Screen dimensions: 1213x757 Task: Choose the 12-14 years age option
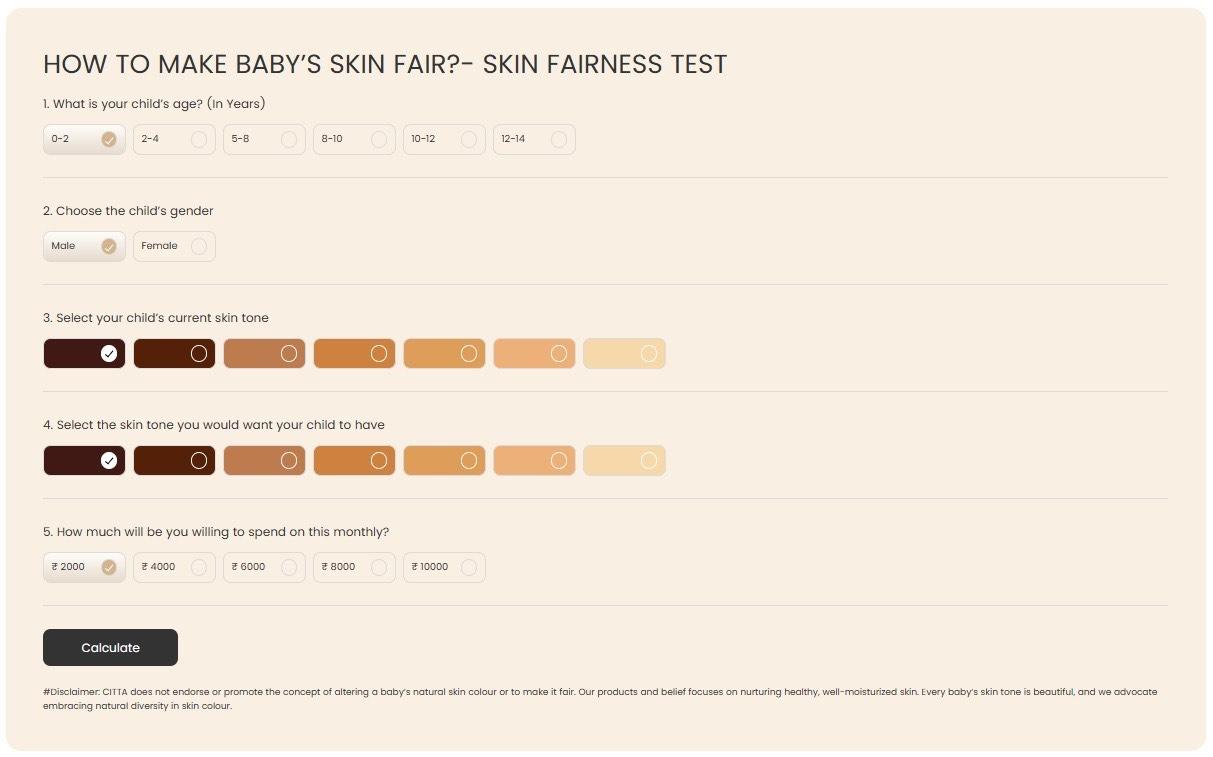(x=534, y=139)
